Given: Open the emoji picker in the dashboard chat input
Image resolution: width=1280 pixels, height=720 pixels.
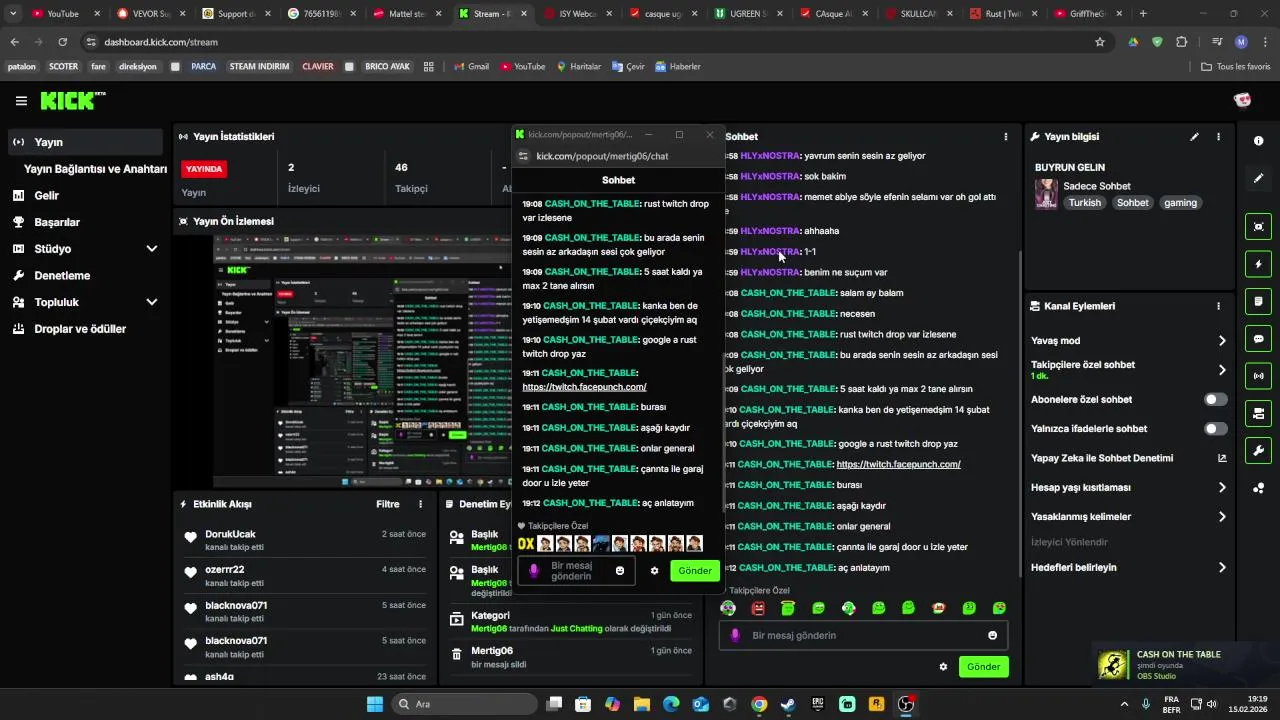Looking at the screenshot, I should pyautogui.click(x=992, y=635).
